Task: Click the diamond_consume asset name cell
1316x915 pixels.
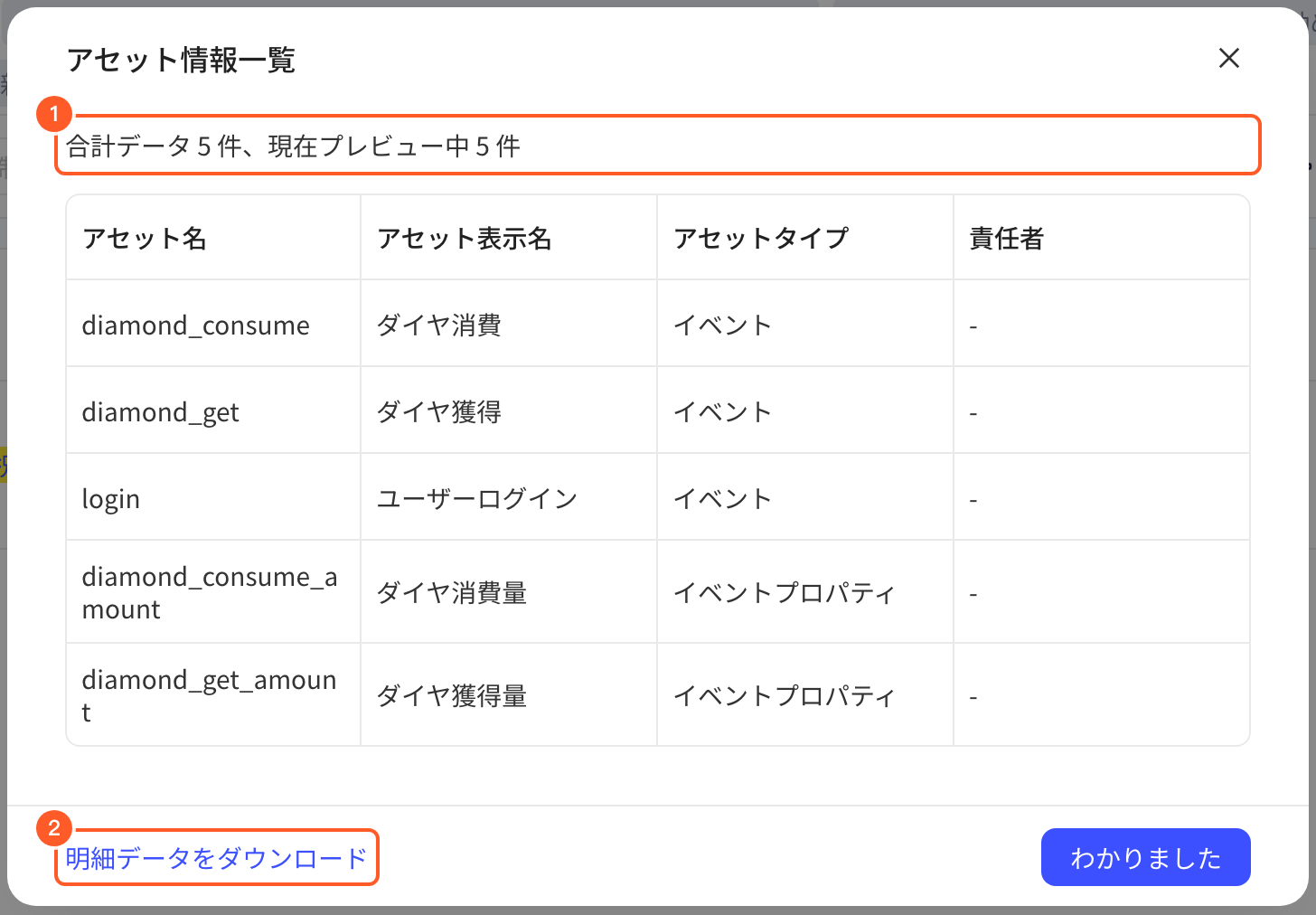Action: 213,325
